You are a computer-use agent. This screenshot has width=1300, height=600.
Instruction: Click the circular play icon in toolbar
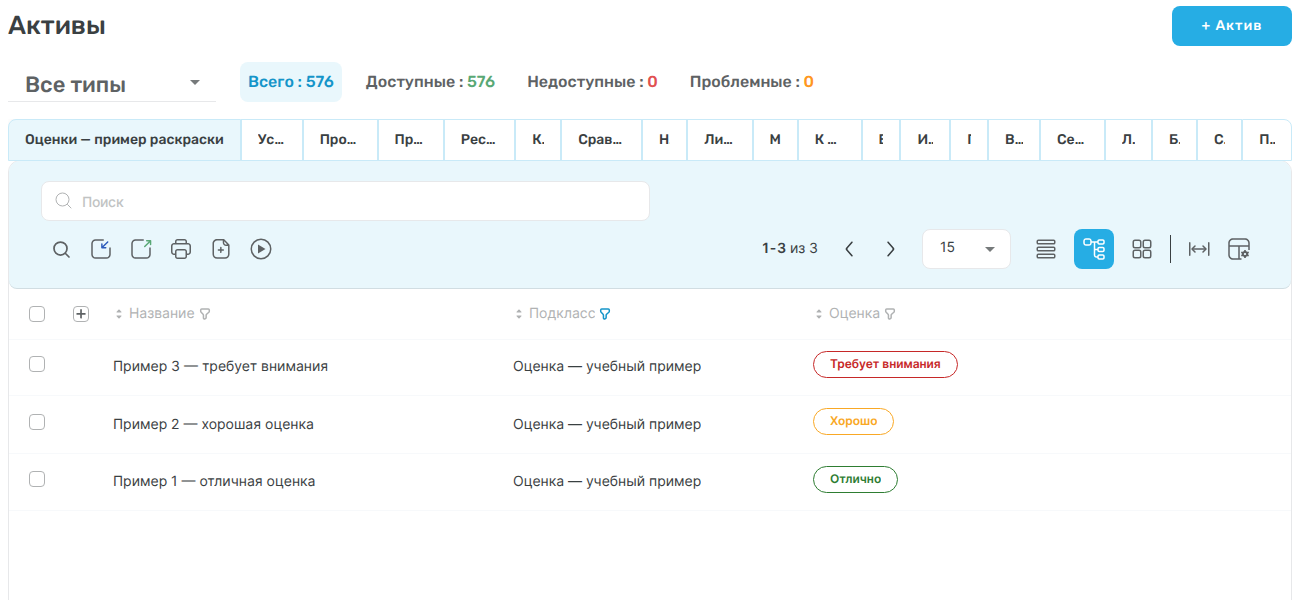261,249
